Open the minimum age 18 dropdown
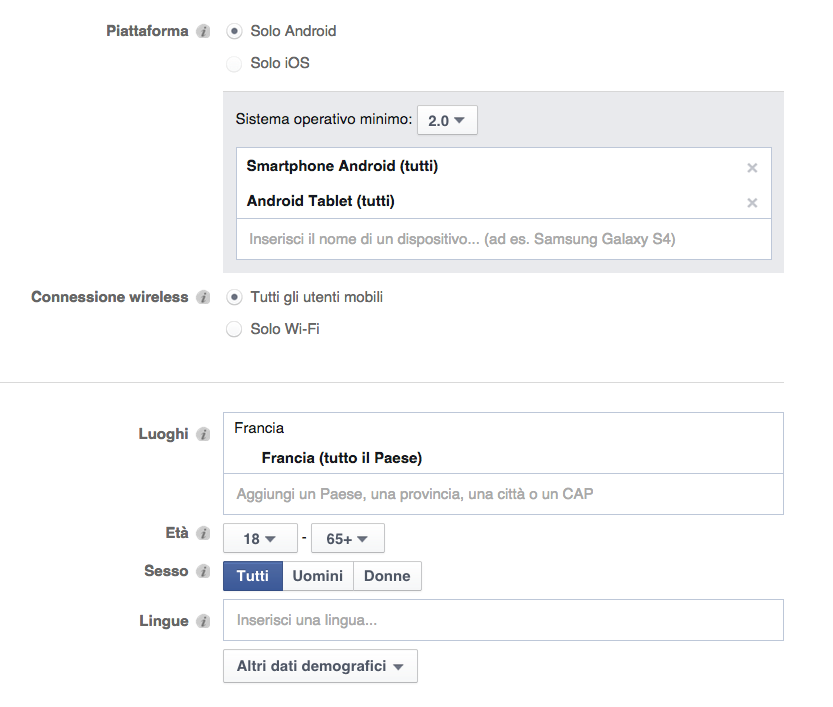 pos(260,539)
